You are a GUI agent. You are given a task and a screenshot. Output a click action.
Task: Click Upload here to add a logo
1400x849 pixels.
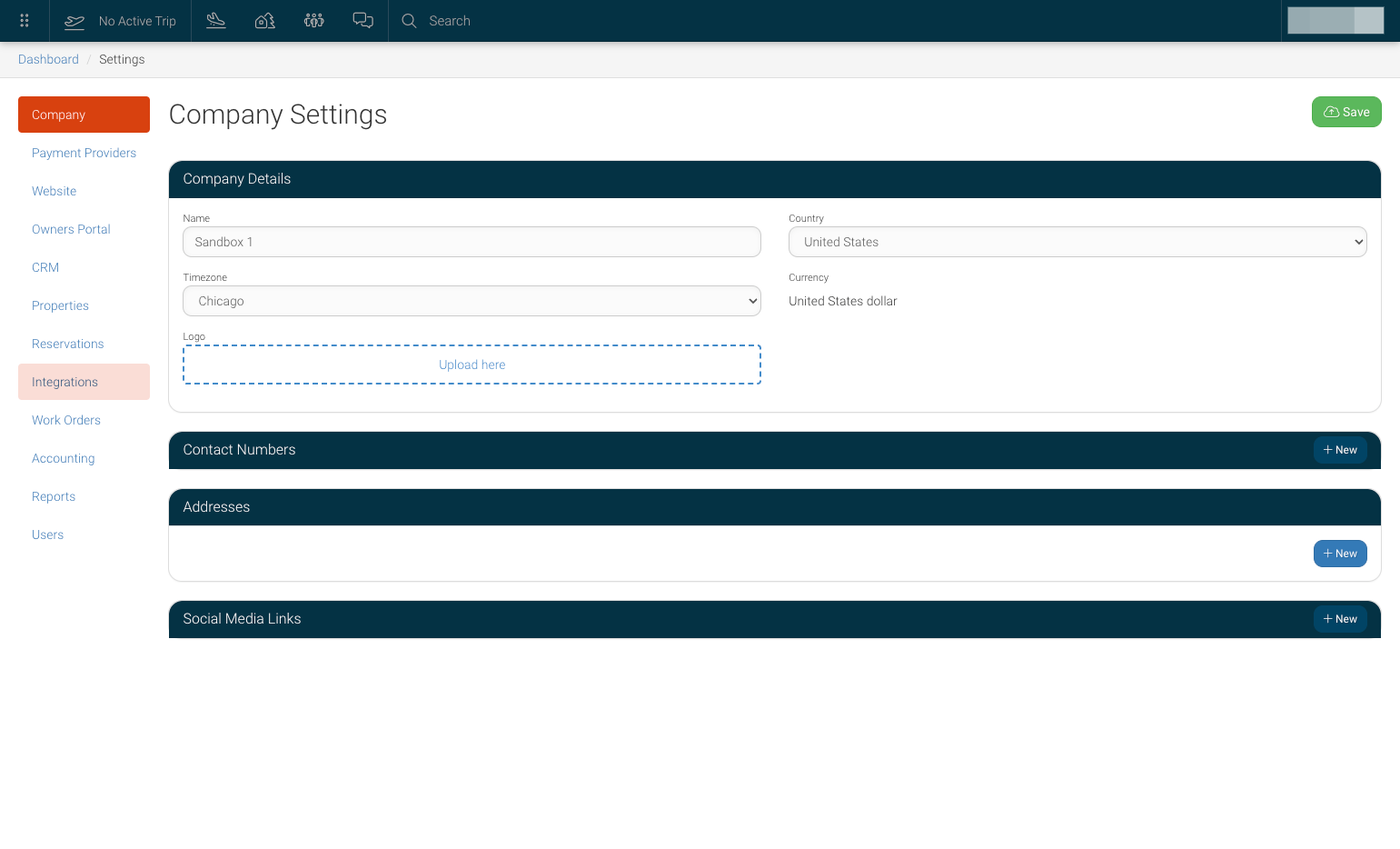(472, 365)
